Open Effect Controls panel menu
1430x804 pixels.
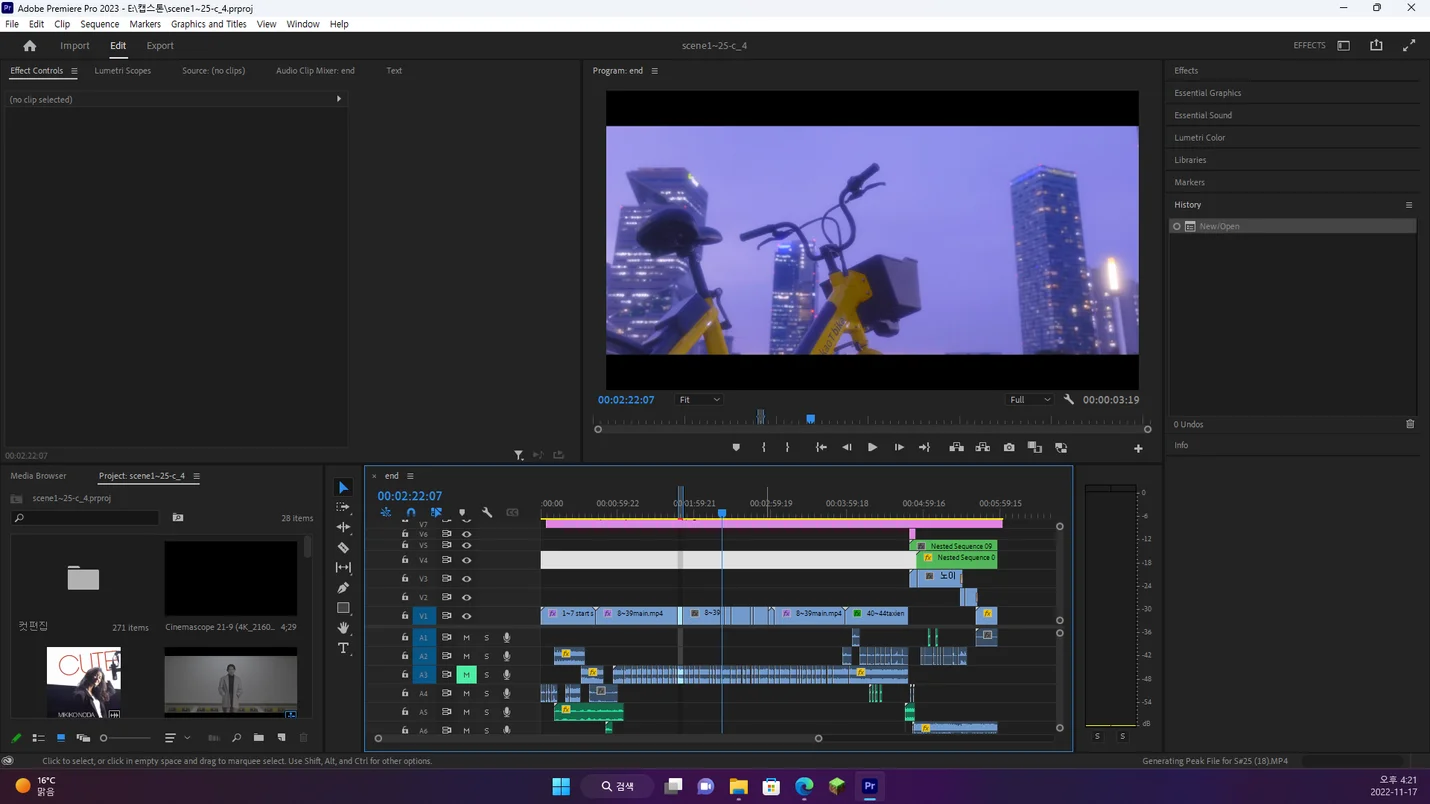(x=74, y=71)
